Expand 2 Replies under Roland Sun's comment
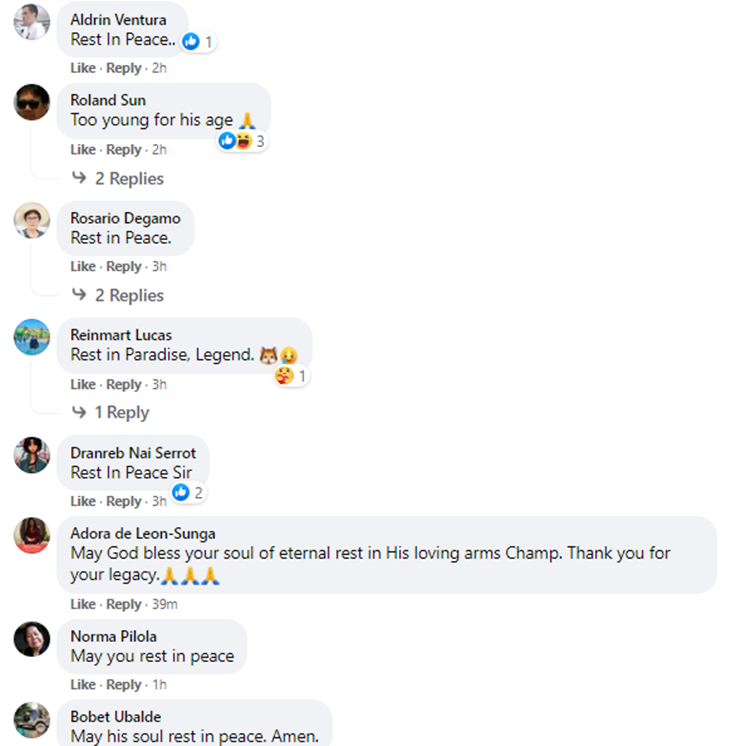750x746 pixels. click(x=129, y=179)
